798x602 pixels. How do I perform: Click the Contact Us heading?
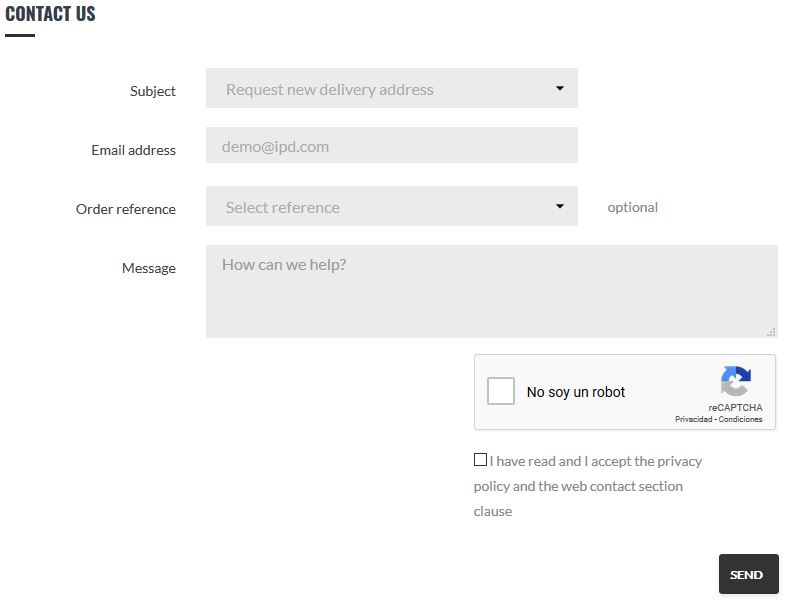pos(50,14)
